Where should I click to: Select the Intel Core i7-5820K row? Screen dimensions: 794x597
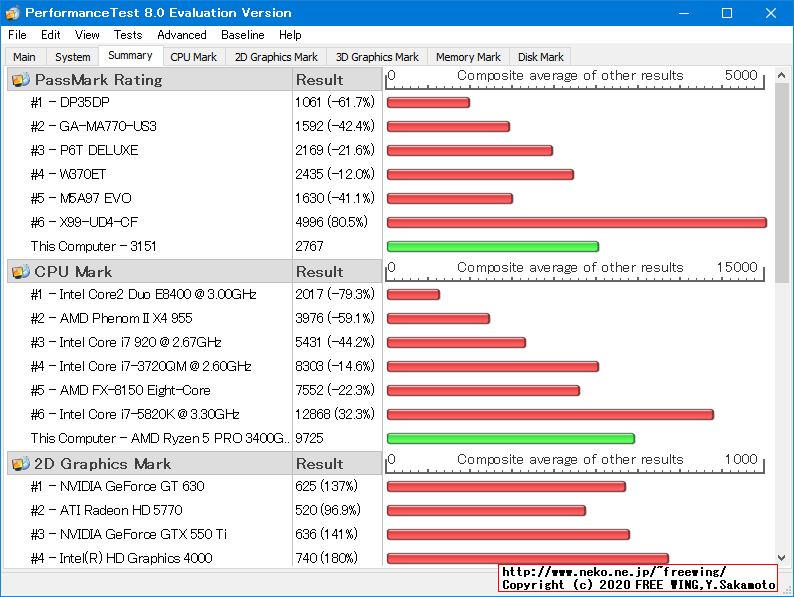tap(150, 414)
